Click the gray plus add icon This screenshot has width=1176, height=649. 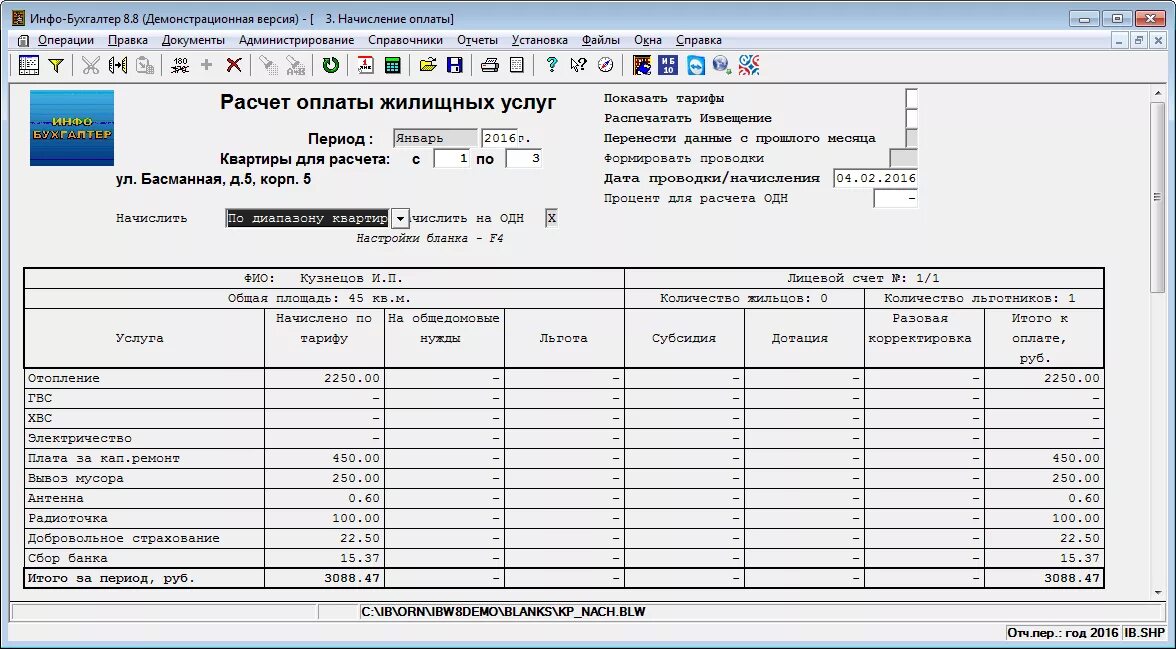pyautogui.click(x=206, y=65)
